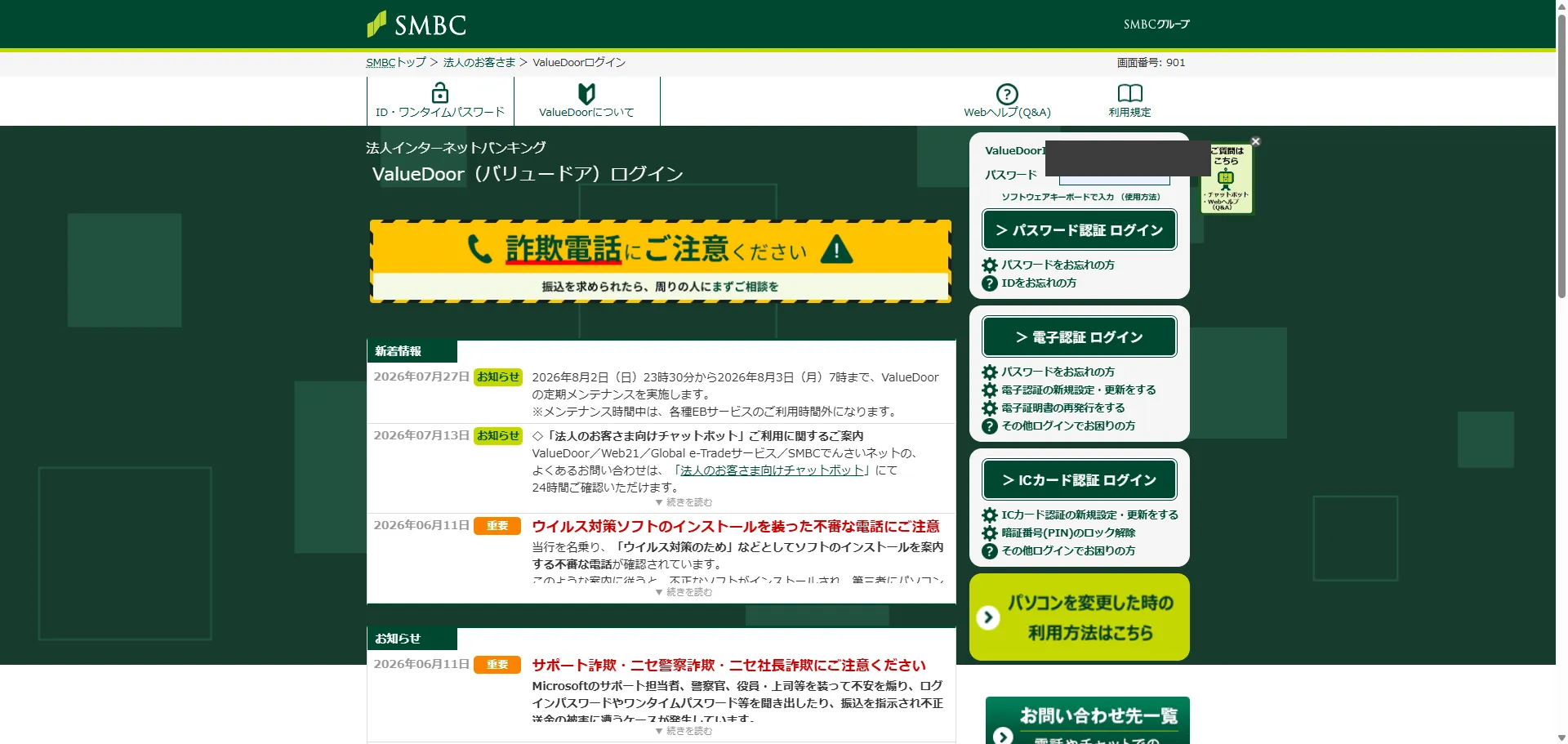Open 暗証番号(PIN)のロック解除 link
Viewport: 1568px width, 744px height.
click(1068, 533)
